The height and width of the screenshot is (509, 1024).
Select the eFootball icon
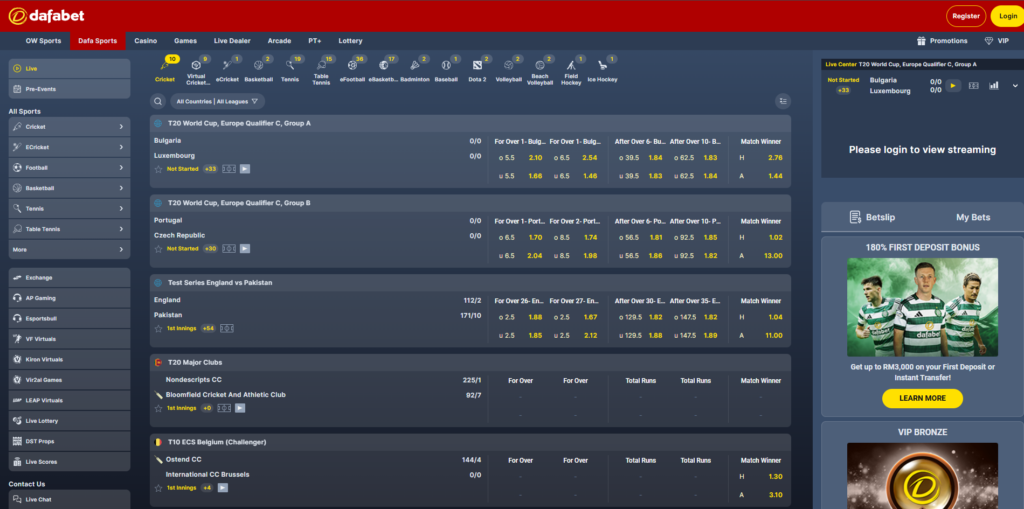(x=353, y=71)
